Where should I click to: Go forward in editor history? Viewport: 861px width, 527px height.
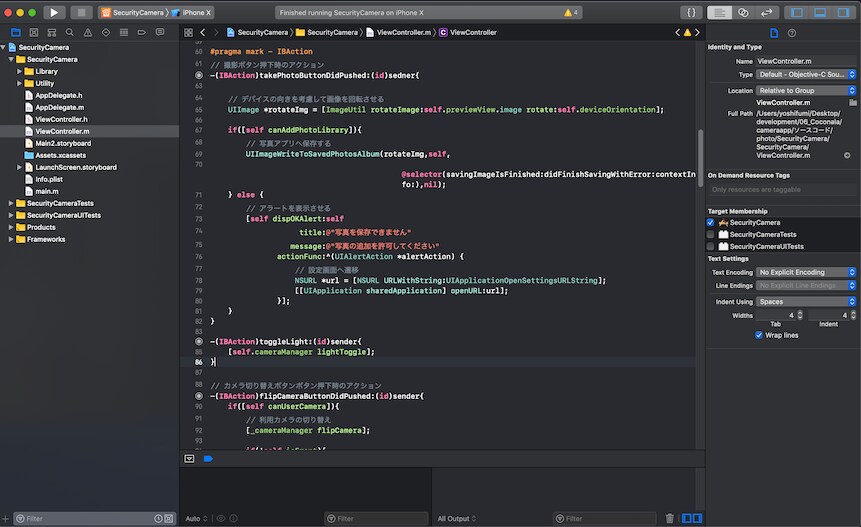[x=216, y=32]
